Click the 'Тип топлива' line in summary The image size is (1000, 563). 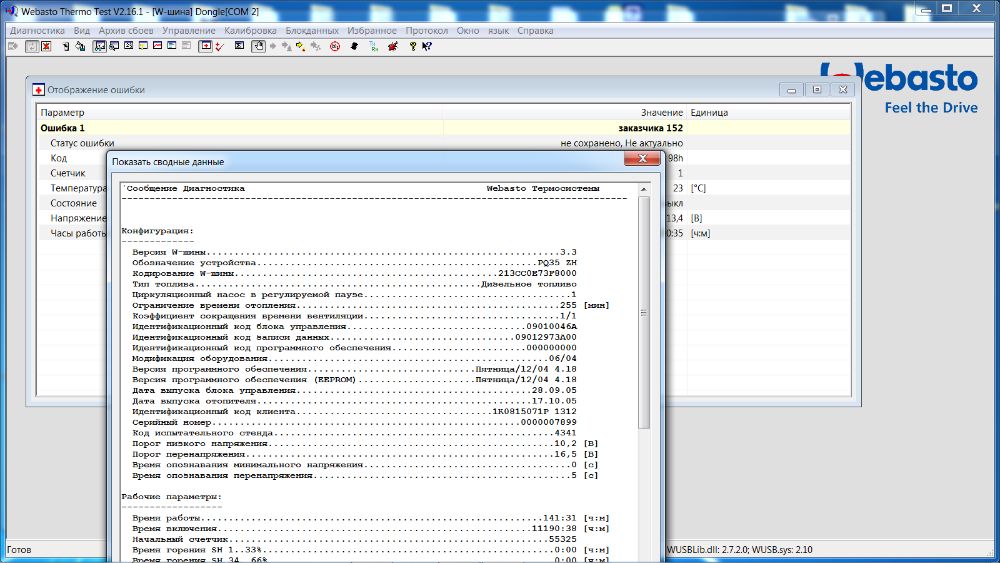354,284
